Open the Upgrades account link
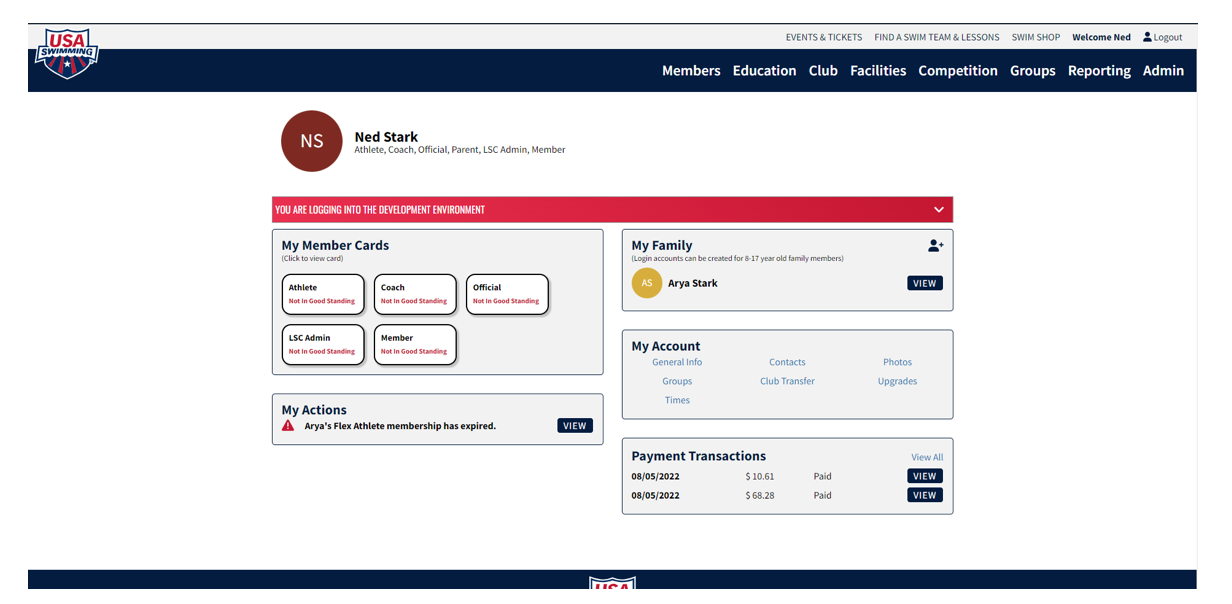Screen dimensions: 1232x604 click(897, 381)
